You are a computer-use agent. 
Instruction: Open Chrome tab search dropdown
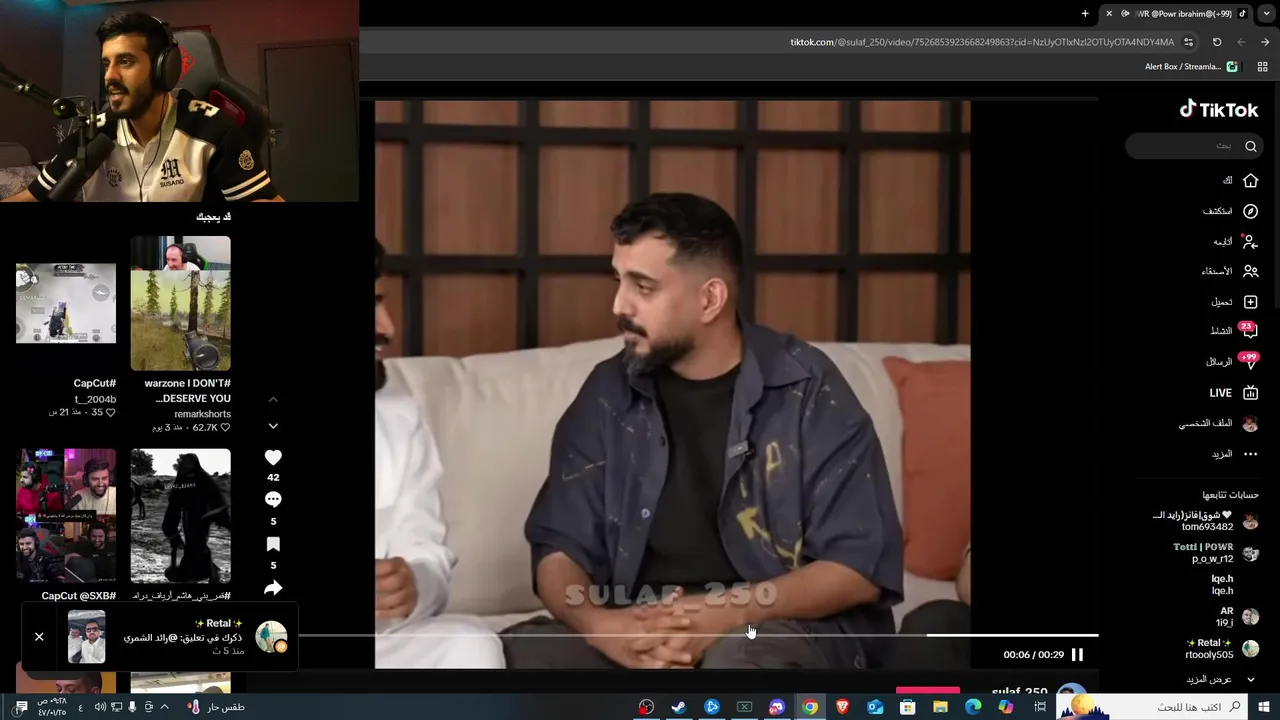pos(1265,14)
